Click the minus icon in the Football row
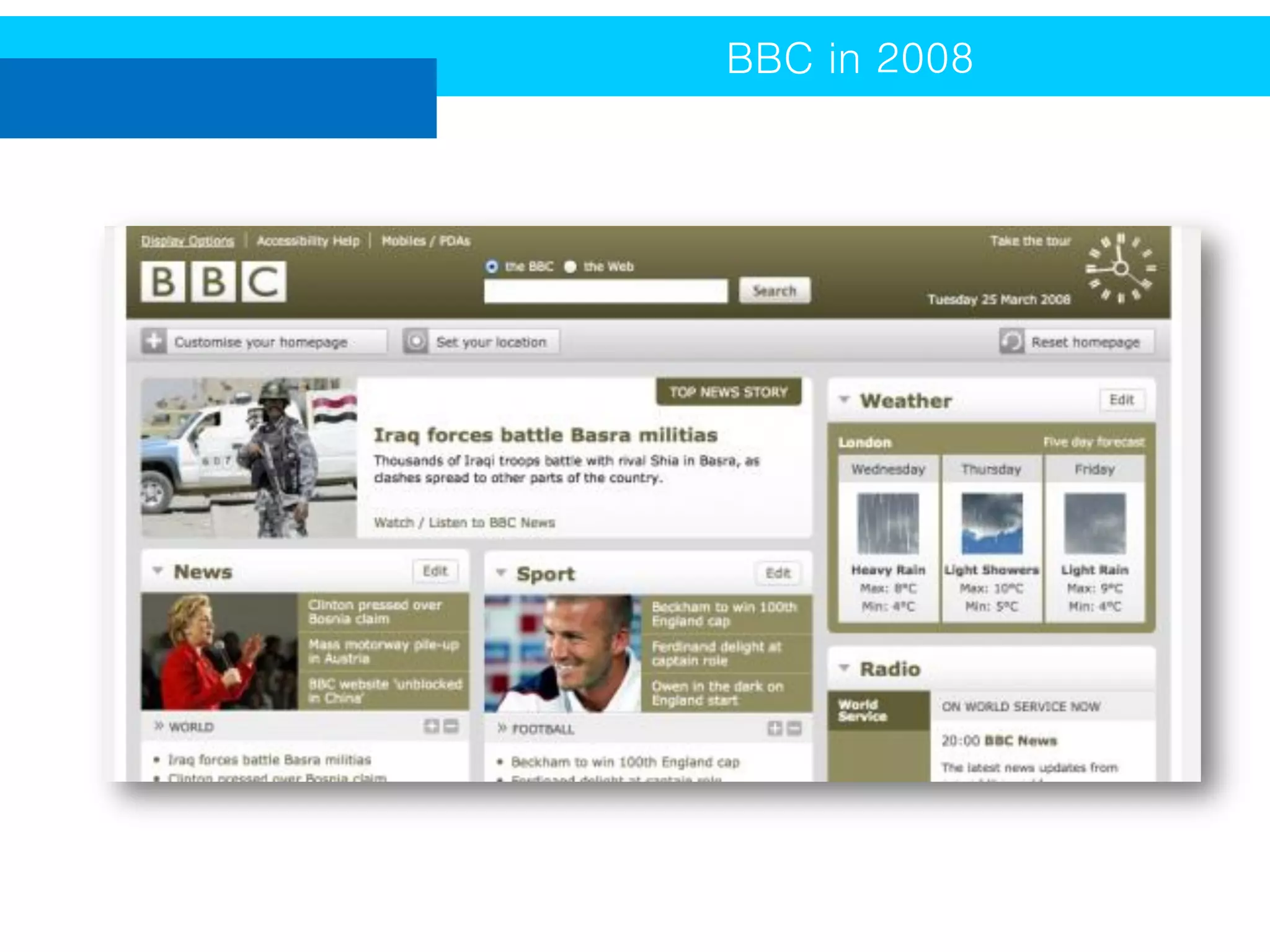This screenshot has width=1270, height=952. (x=794, y=728)
